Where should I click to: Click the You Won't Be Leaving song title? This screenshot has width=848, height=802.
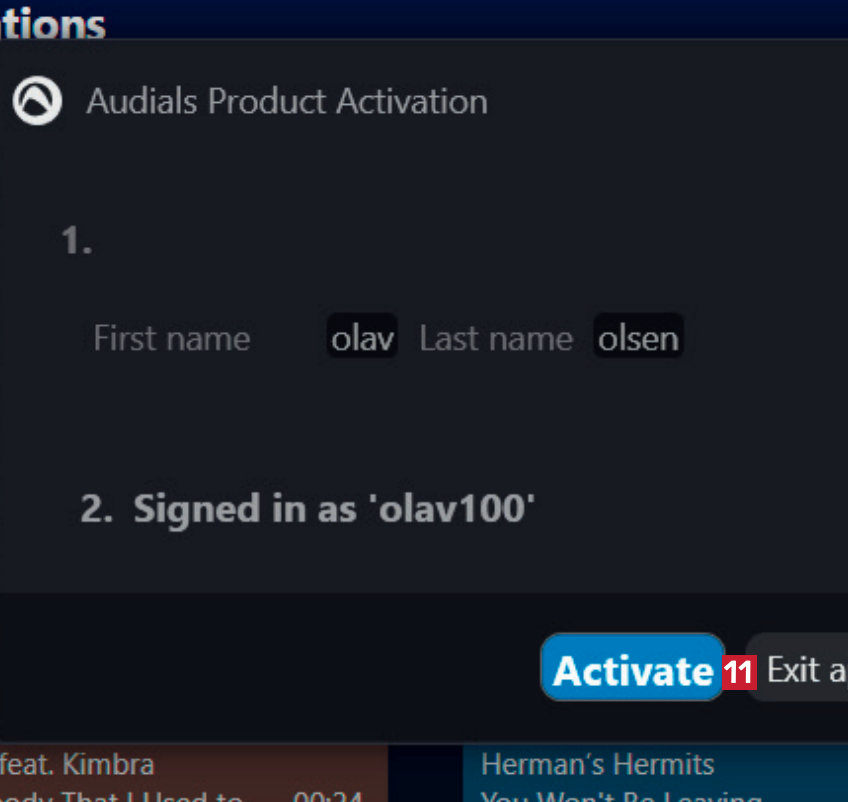[x=620, y=795]
